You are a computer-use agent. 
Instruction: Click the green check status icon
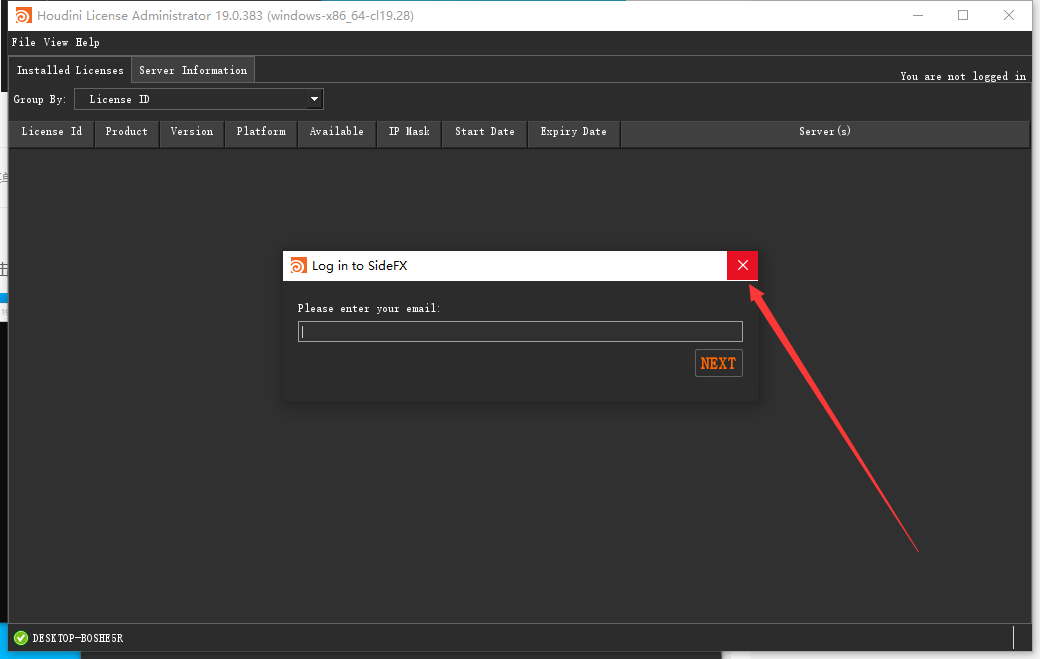21,638
